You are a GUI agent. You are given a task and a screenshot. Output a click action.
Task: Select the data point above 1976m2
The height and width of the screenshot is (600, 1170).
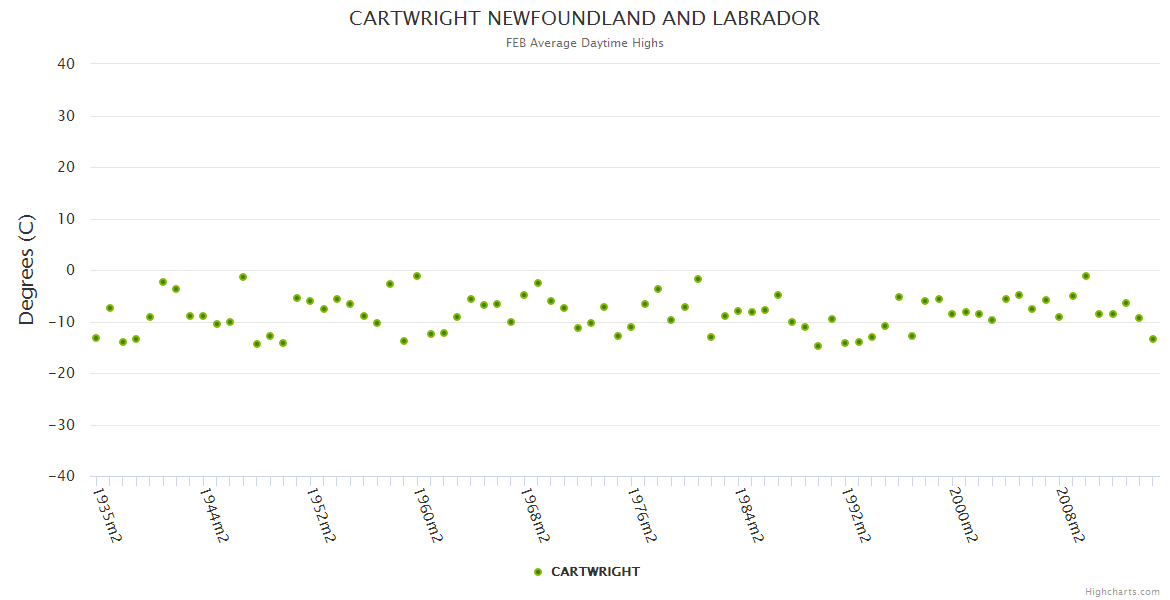coord(631,327)
